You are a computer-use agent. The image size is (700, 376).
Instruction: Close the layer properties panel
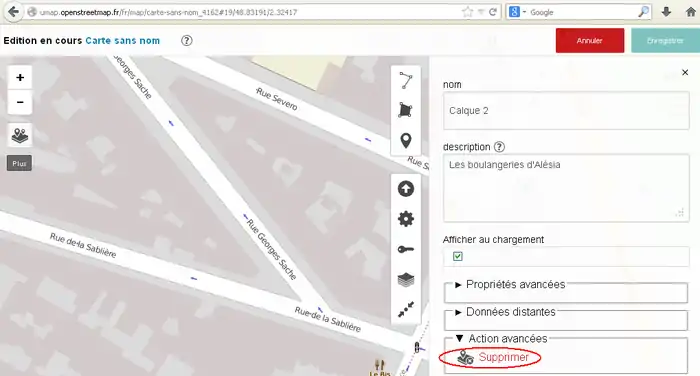685,72
